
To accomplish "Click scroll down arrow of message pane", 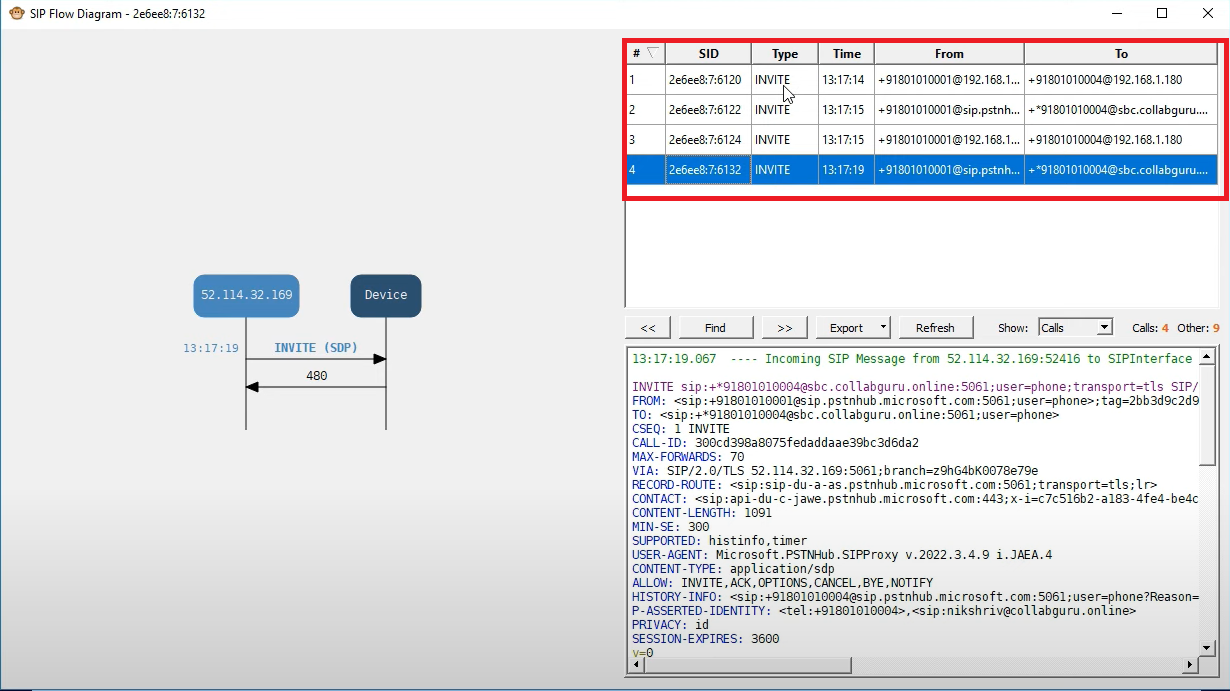I will (1208, 647).
